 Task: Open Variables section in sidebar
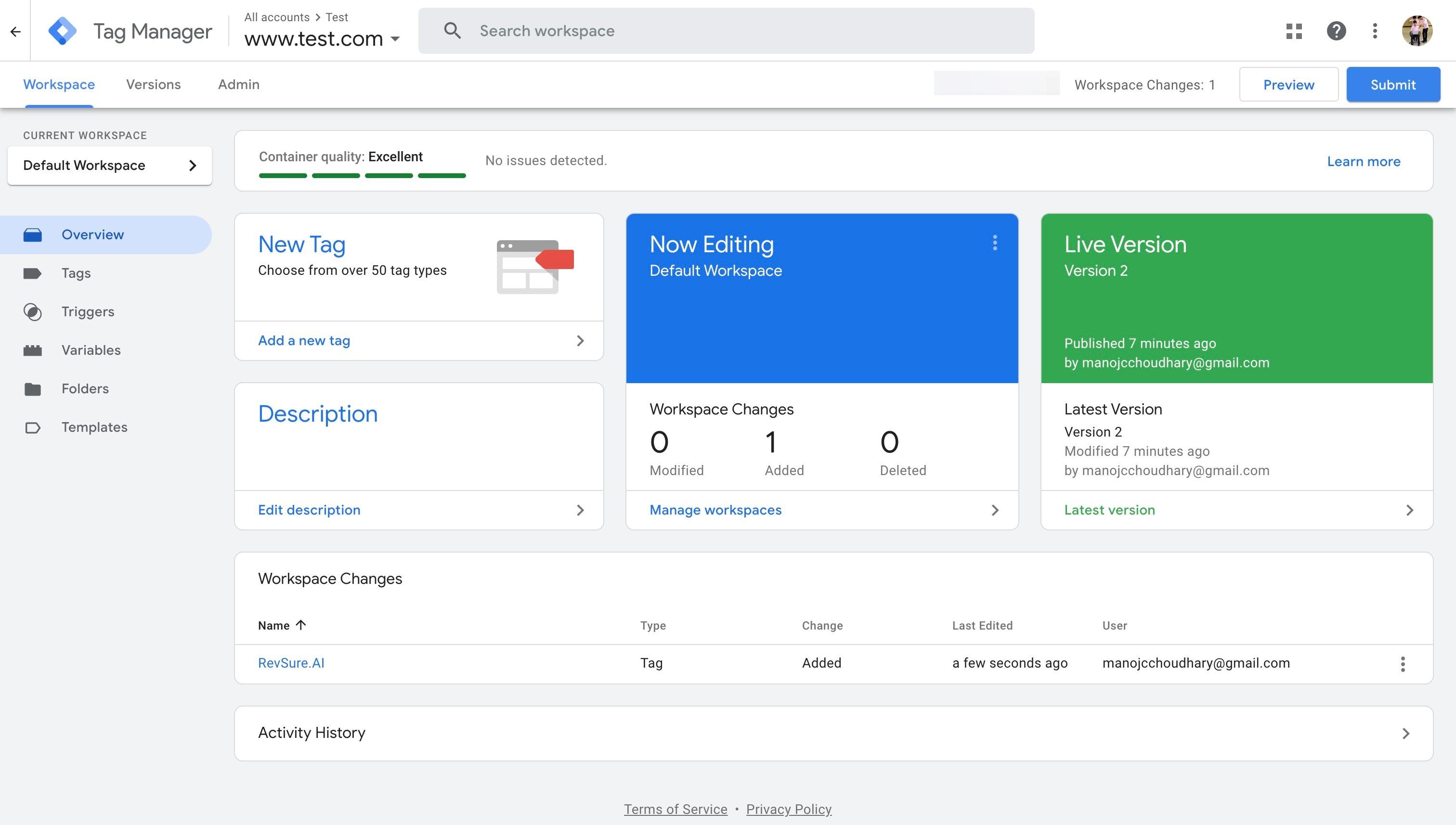[91, 350]
